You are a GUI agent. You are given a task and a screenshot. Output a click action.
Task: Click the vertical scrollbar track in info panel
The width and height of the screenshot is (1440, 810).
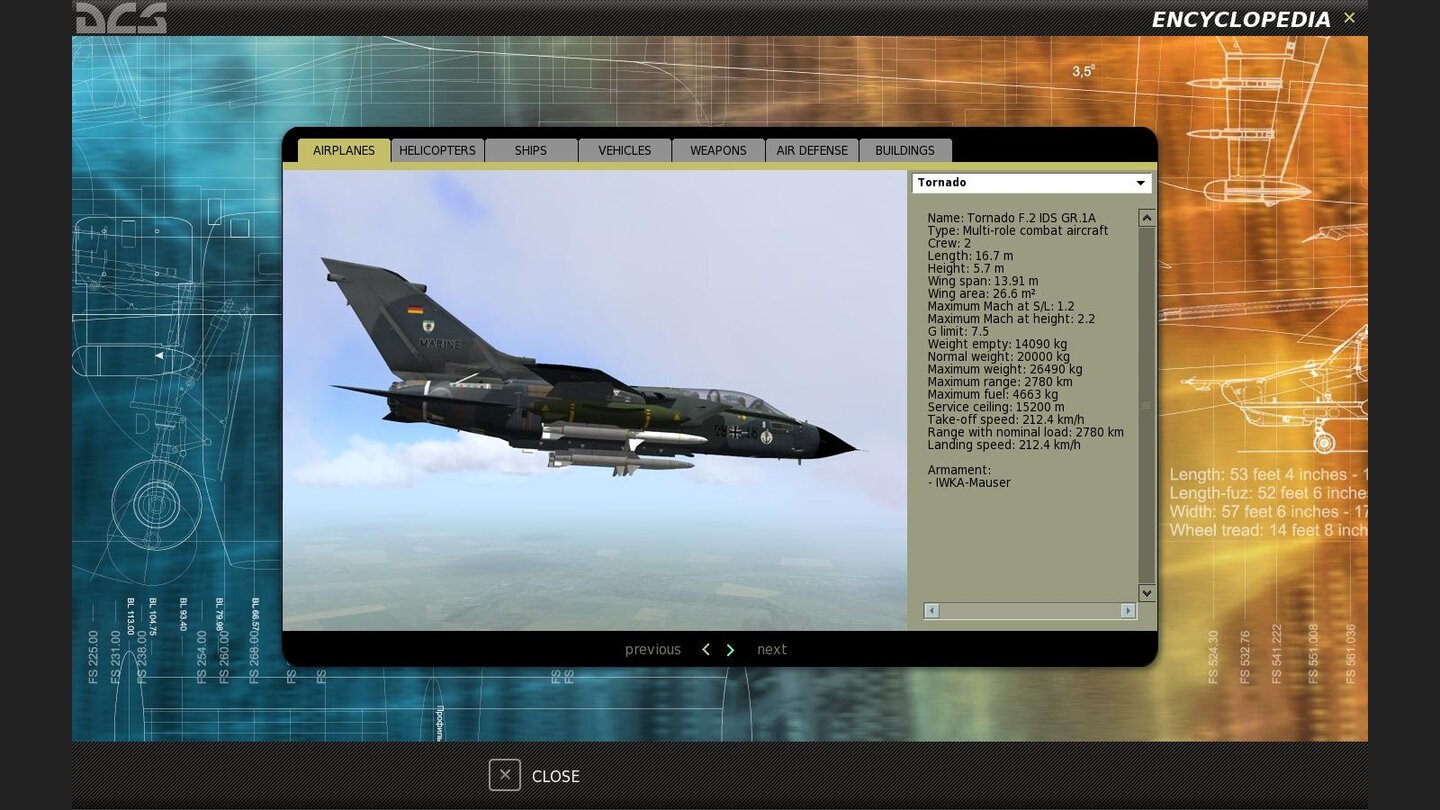point(1147,405)
